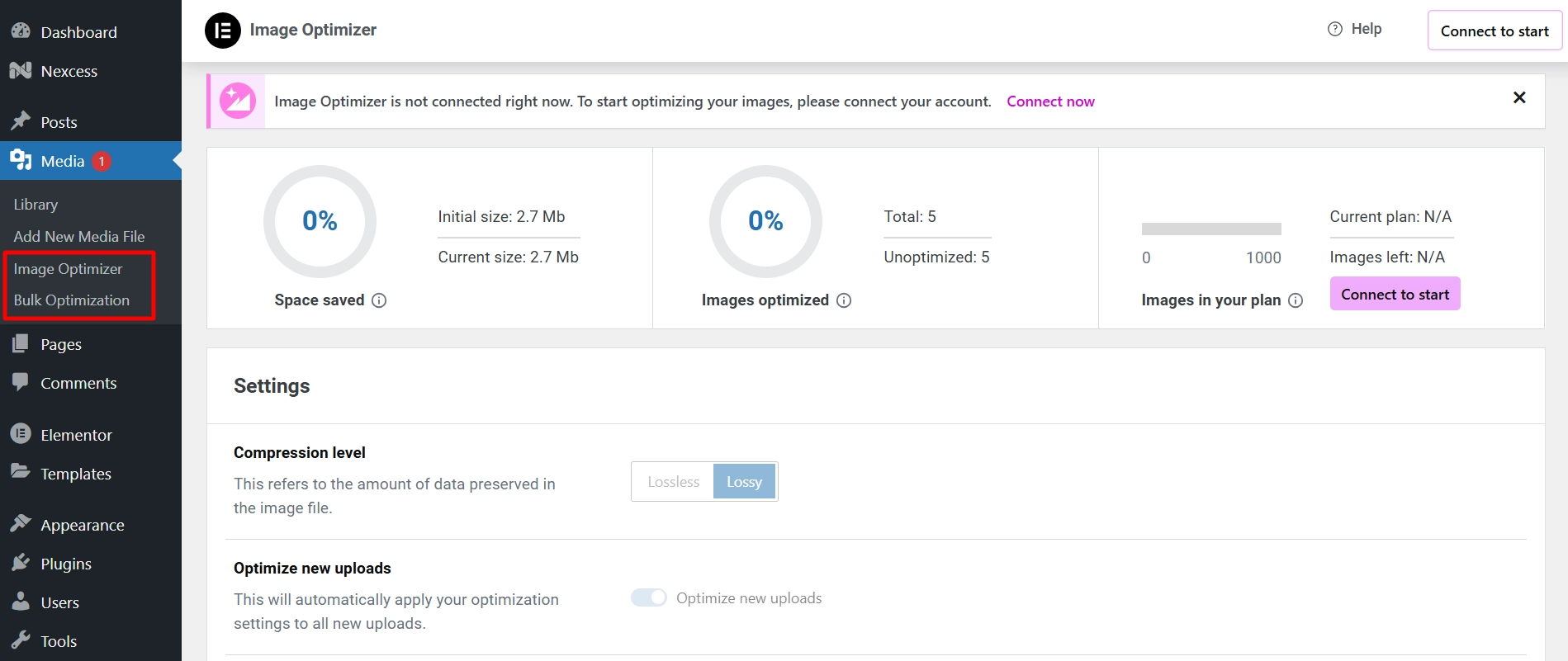The height and width of the screenshot is (661, 1568).
Task: Click the Appearance paintbrush icon
Action: 21,524
